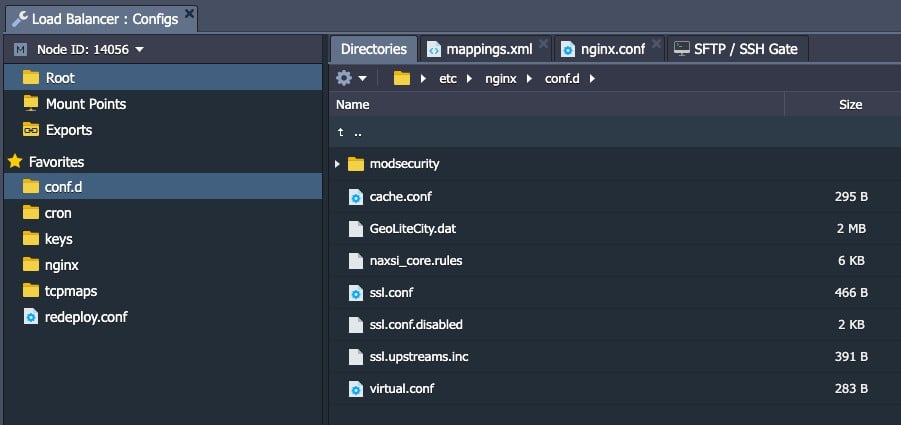This screenshot has height=425, width=901.
Task: Go to etc in breadcrumb path
Action: pyautogui.click(x=448, y=79)
